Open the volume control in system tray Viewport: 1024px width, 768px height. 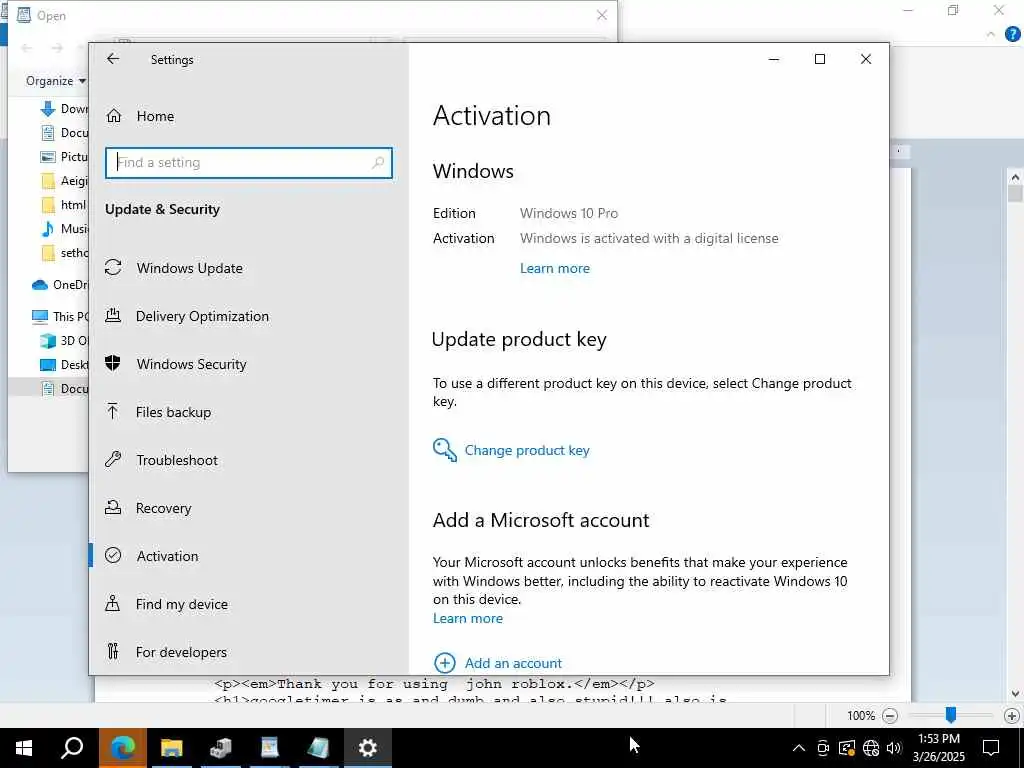pyautogui.click(x=894, y=748)
